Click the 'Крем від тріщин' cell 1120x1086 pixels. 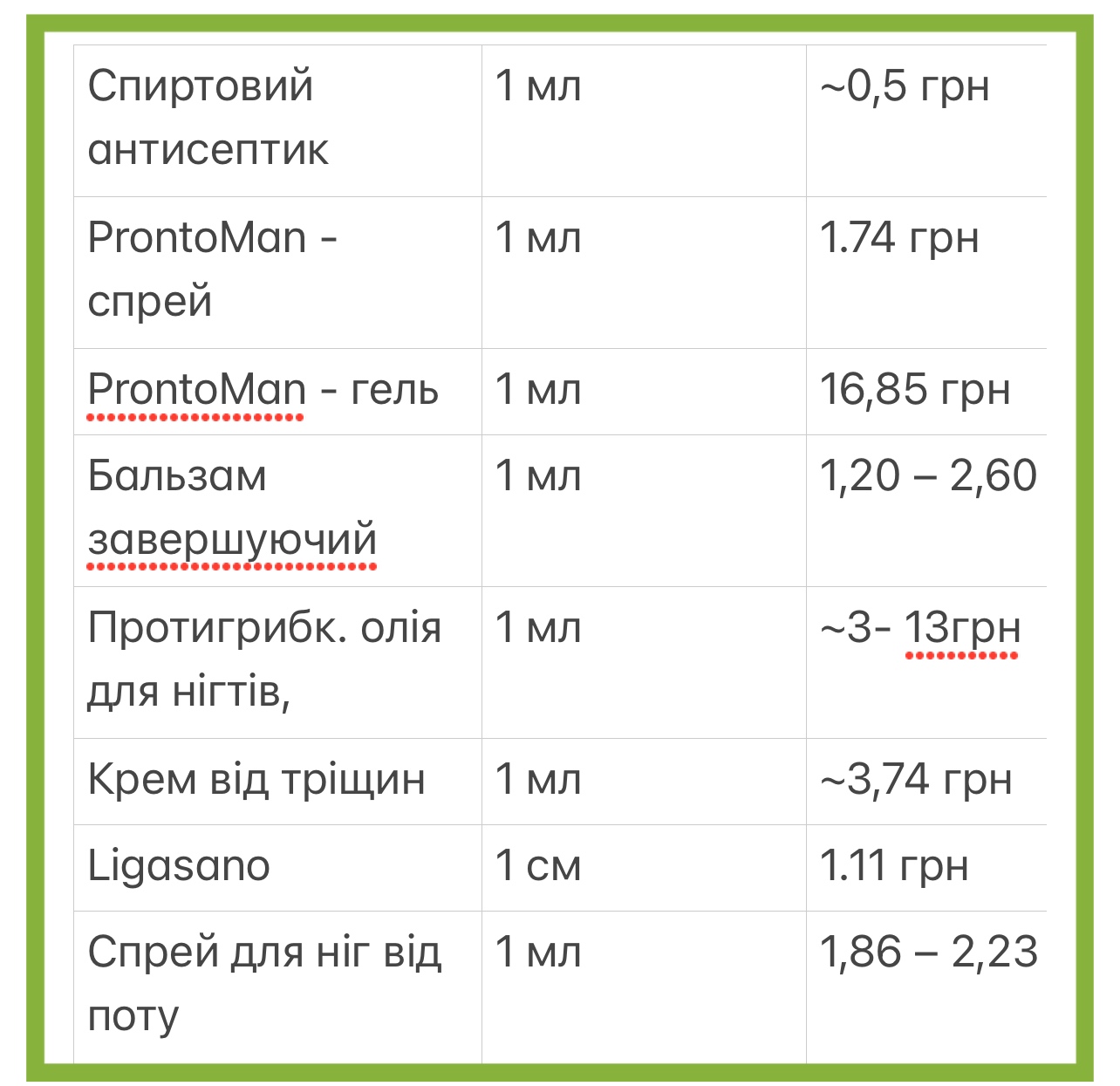pos(277,782)
